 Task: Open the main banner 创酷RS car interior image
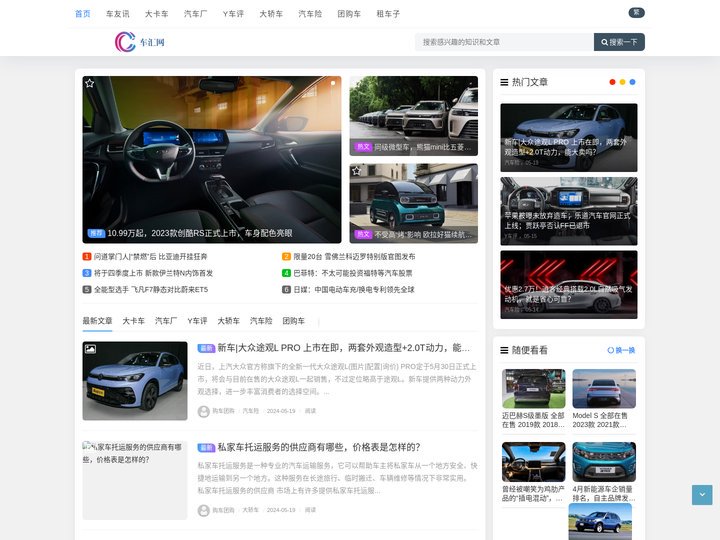212,159
